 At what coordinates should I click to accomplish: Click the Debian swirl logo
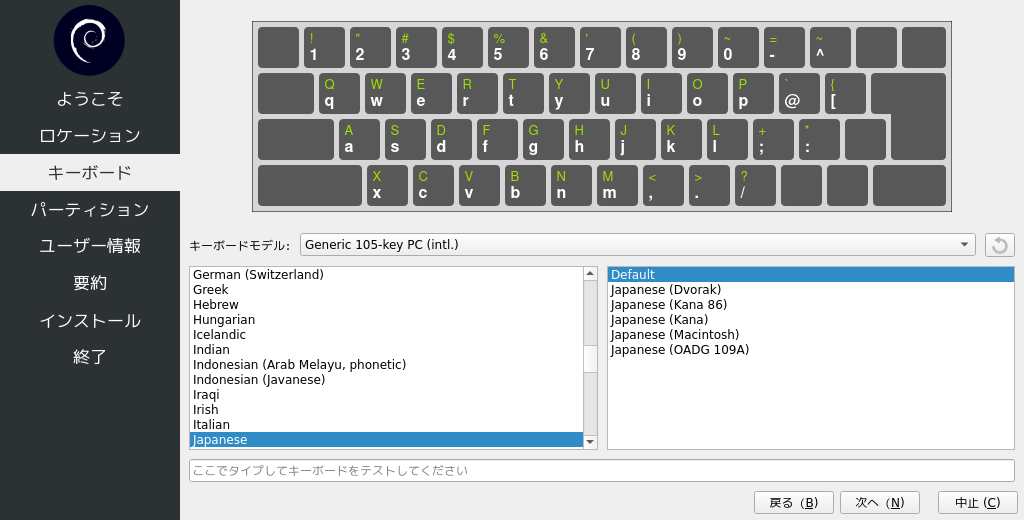click(x=89, y=40)
